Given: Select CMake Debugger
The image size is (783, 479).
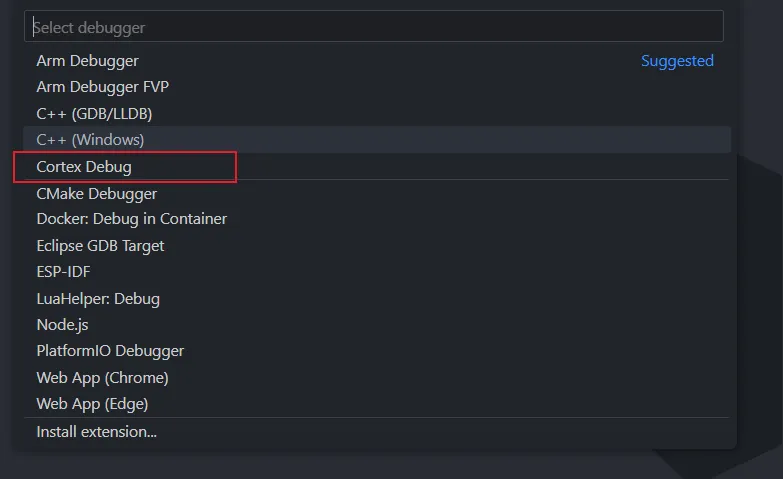Looking at the screenshot, I should click(x=96, y=193).
